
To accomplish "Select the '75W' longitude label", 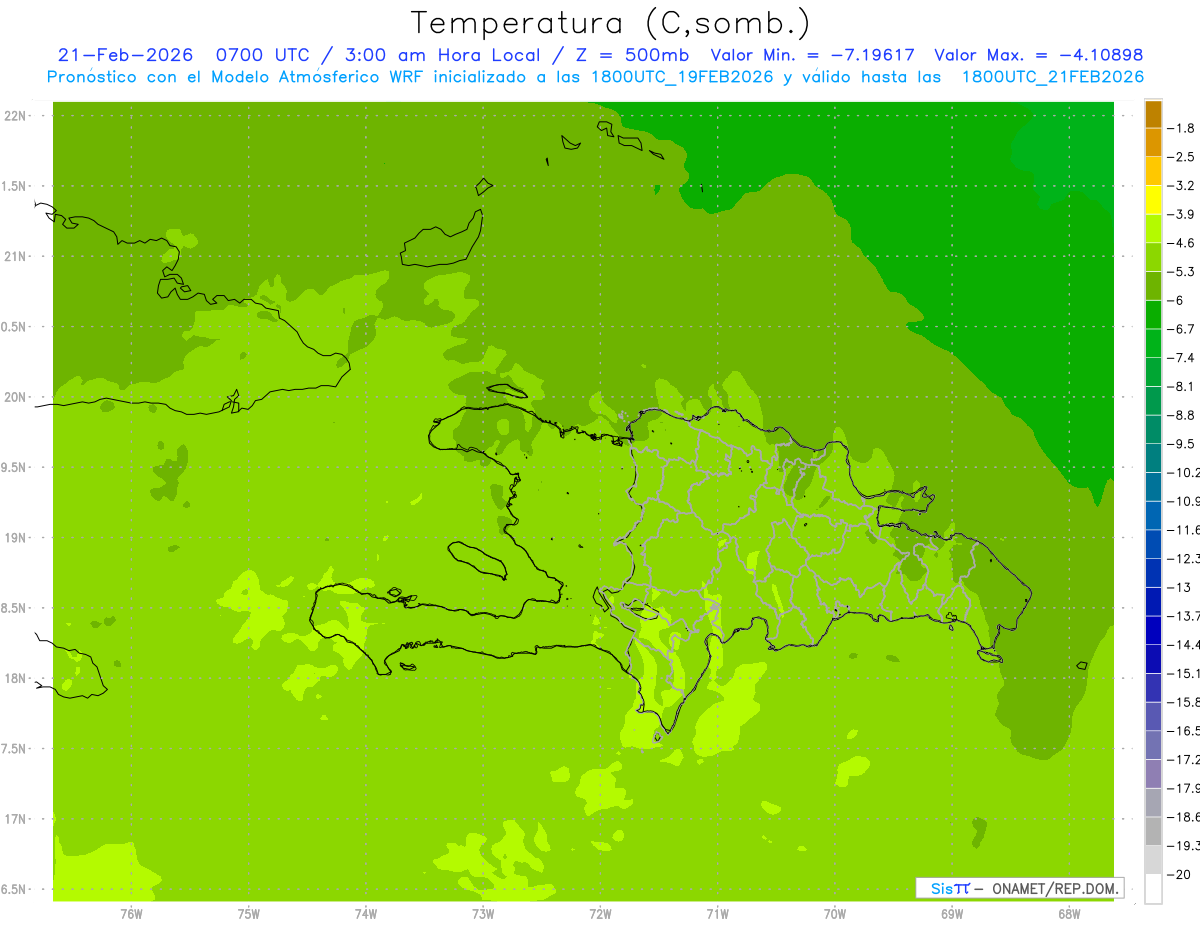I will [x=249, y=914].
